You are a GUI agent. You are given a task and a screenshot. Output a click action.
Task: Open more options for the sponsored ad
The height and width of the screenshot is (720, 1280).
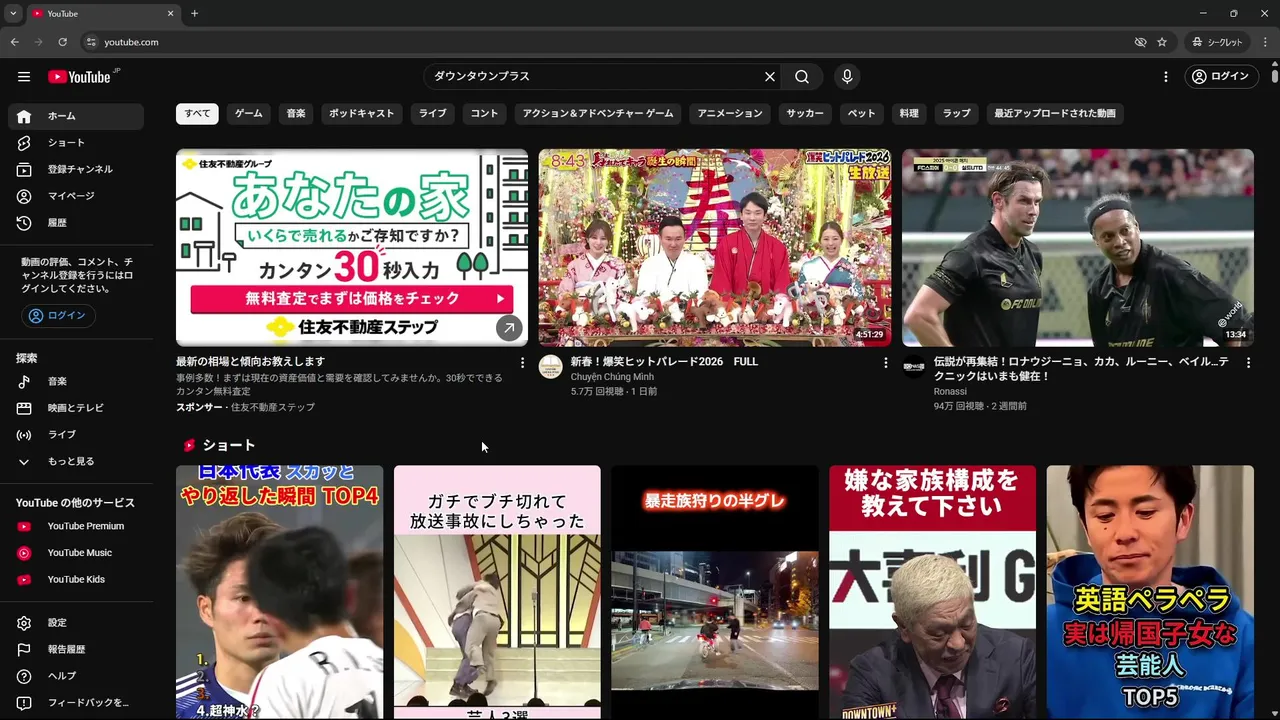pyautogui.click(x=522, y=363)
